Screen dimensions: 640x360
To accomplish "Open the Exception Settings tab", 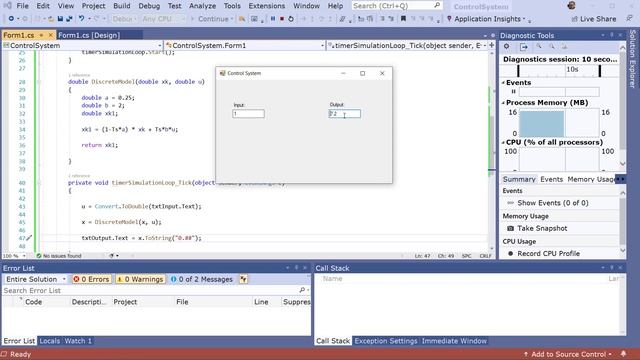I will [386, 341].
